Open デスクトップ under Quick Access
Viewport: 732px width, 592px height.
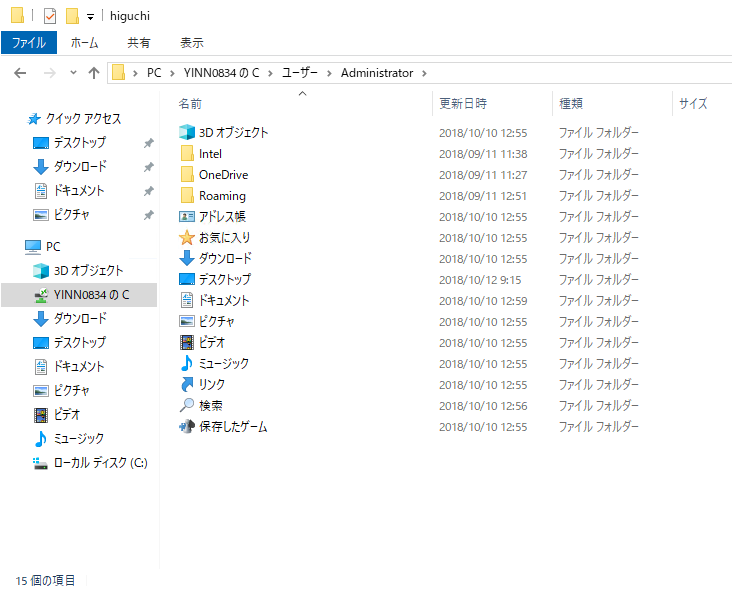[x=80, y=142]
